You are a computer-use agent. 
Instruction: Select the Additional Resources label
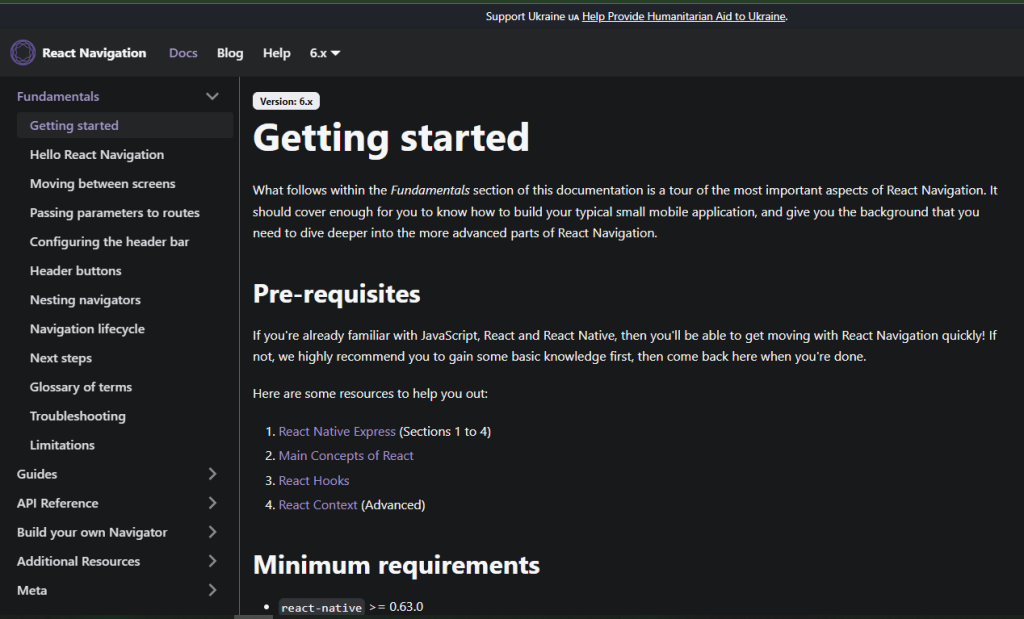pos(78,562)
